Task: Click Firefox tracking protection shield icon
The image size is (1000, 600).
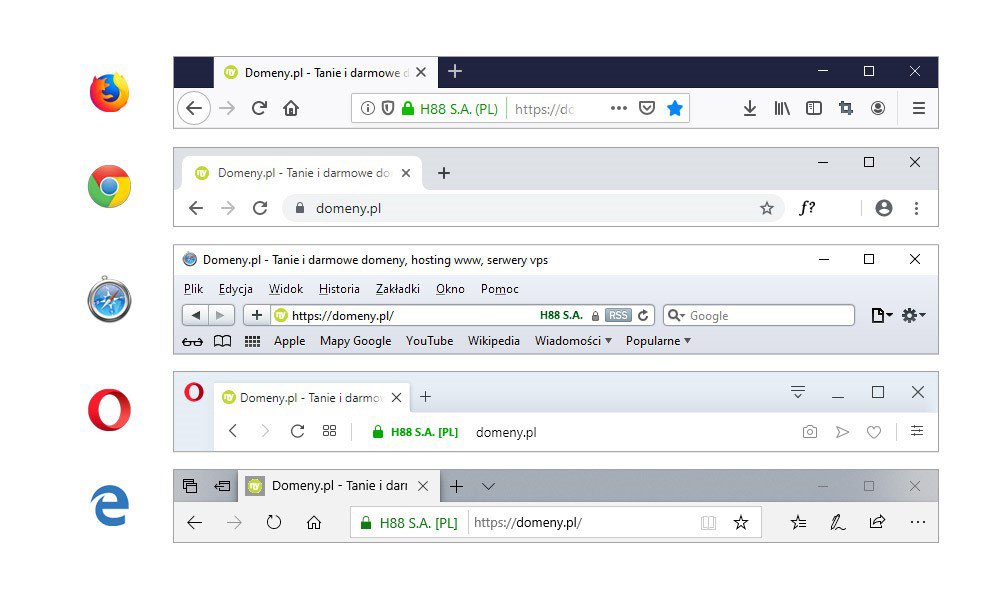Action: [x=388, y=108]
